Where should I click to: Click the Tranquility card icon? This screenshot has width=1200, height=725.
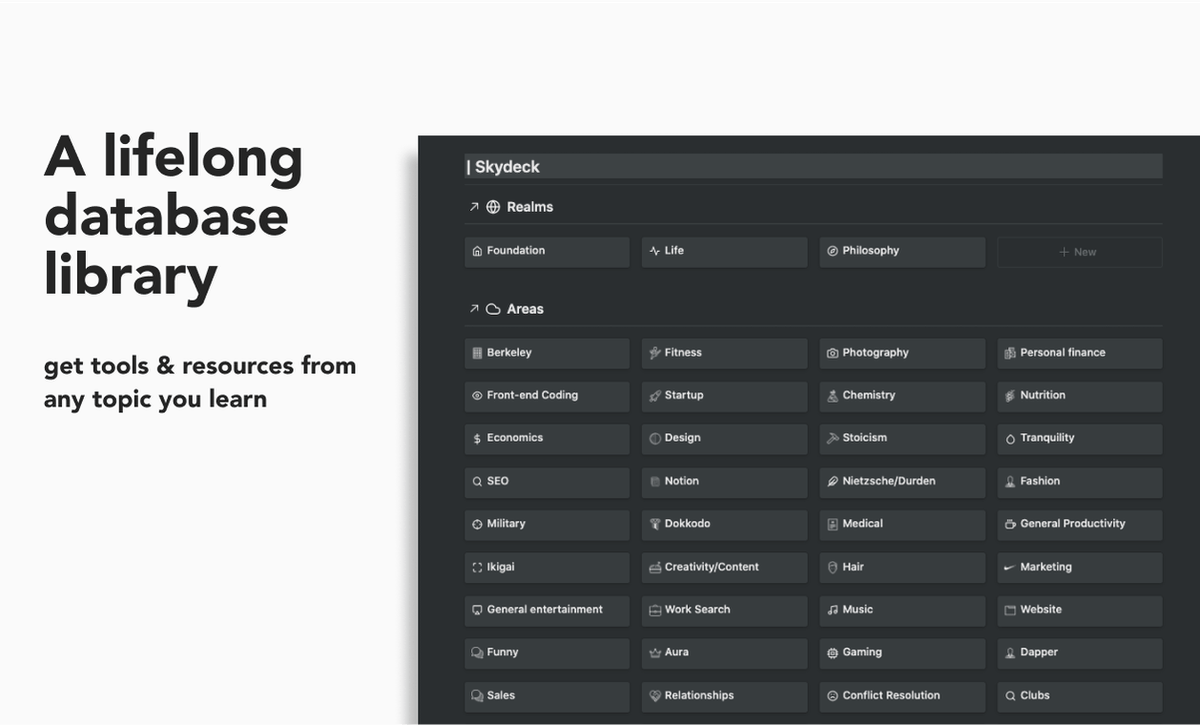pos(1010,438)
